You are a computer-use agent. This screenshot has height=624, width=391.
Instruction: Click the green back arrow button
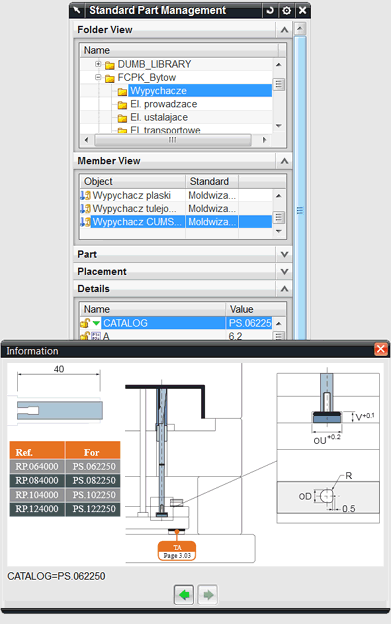[184, 595]
